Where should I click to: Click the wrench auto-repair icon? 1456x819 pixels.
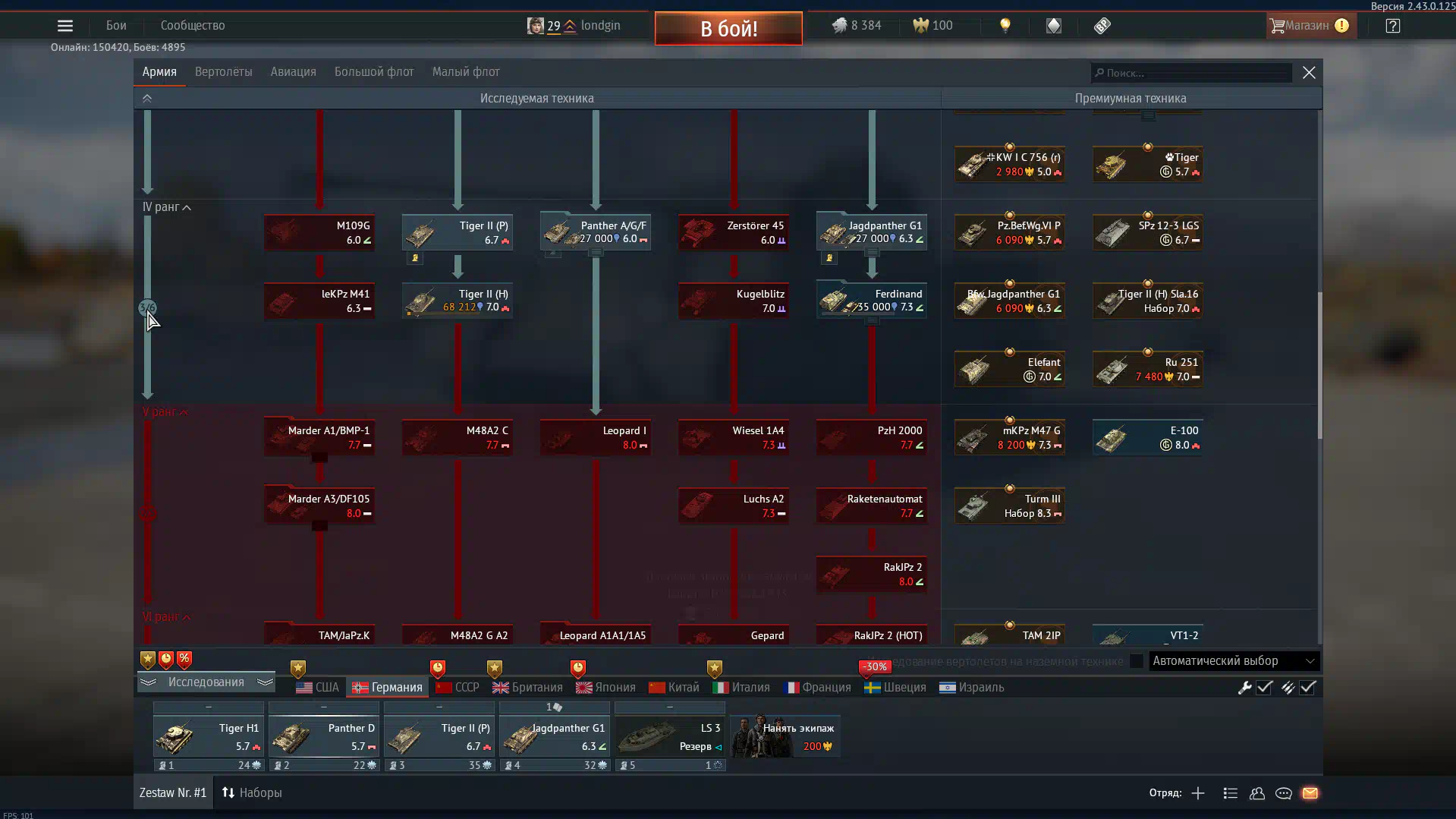pyautogui.click(x=1244, y=688)
